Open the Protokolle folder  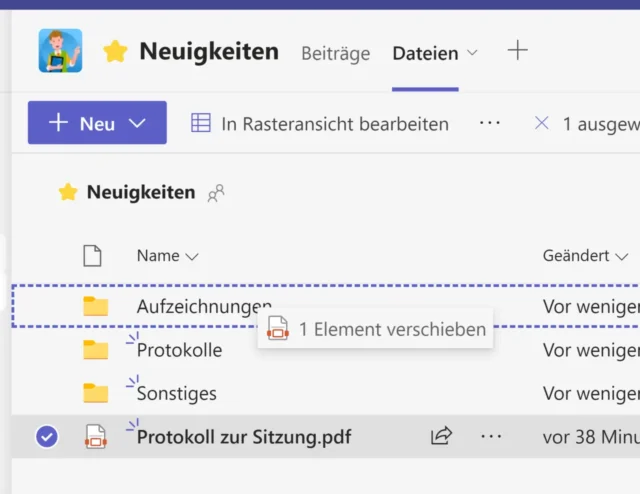[179, 350]
